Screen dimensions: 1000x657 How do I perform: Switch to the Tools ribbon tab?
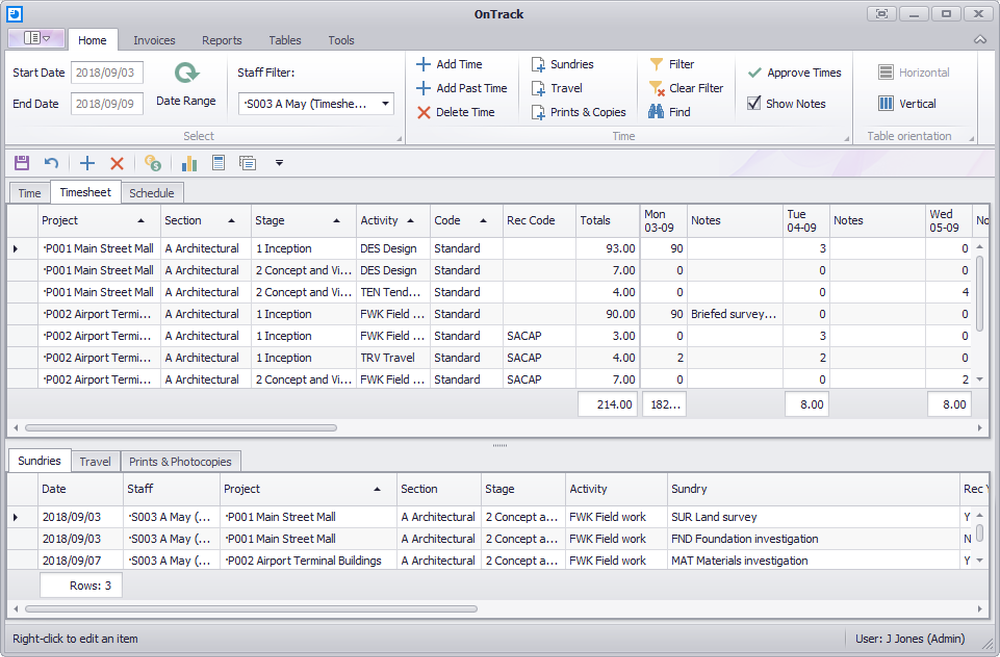coord(341,40)
